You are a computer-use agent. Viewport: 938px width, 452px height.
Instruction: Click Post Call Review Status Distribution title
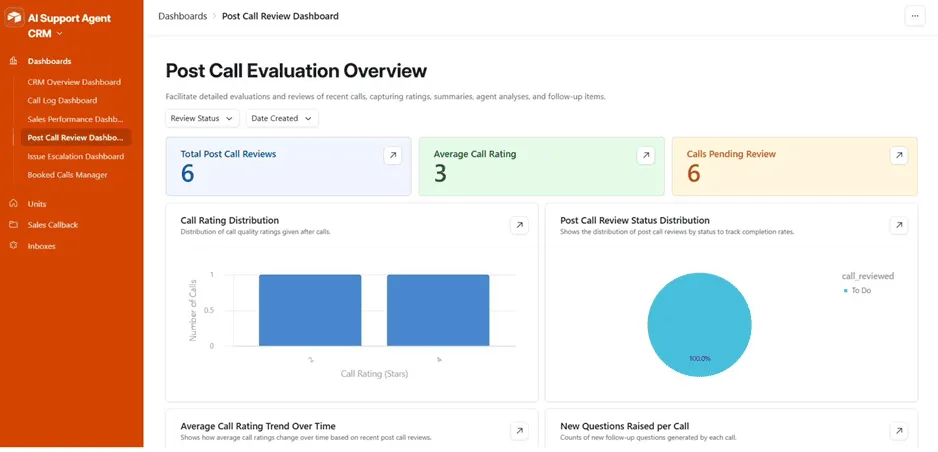pyautogui.click(x=635, y=221)
